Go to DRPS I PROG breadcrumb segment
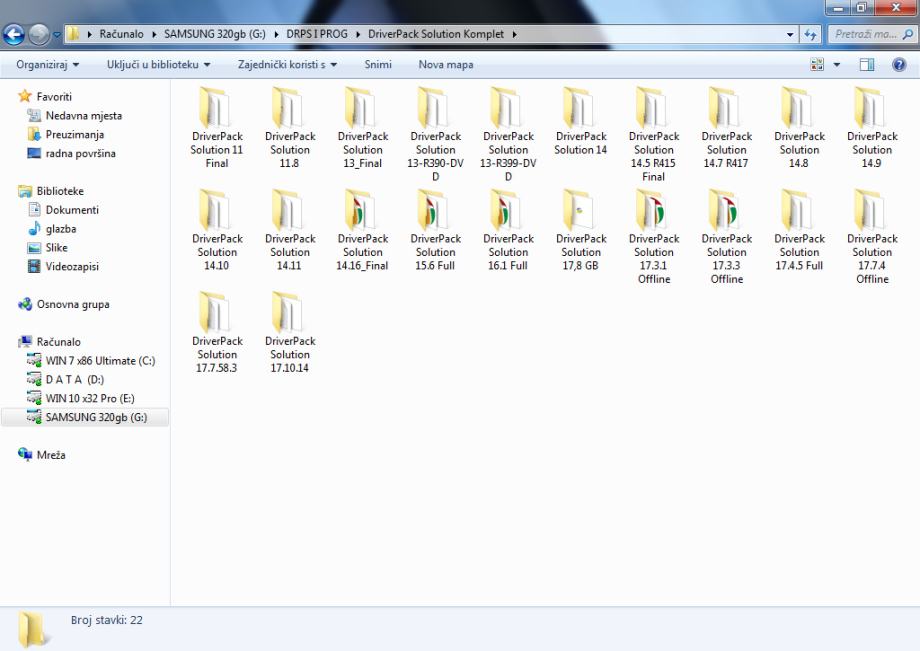 click(317, 34)
